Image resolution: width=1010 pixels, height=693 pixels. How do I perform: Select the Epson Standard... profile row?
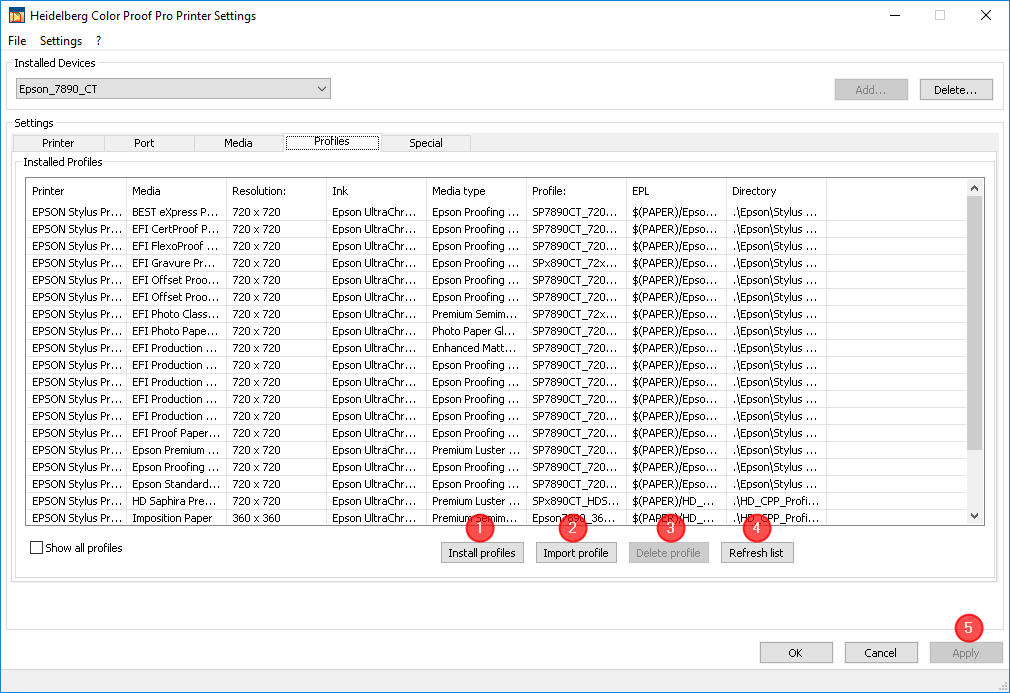496,484
